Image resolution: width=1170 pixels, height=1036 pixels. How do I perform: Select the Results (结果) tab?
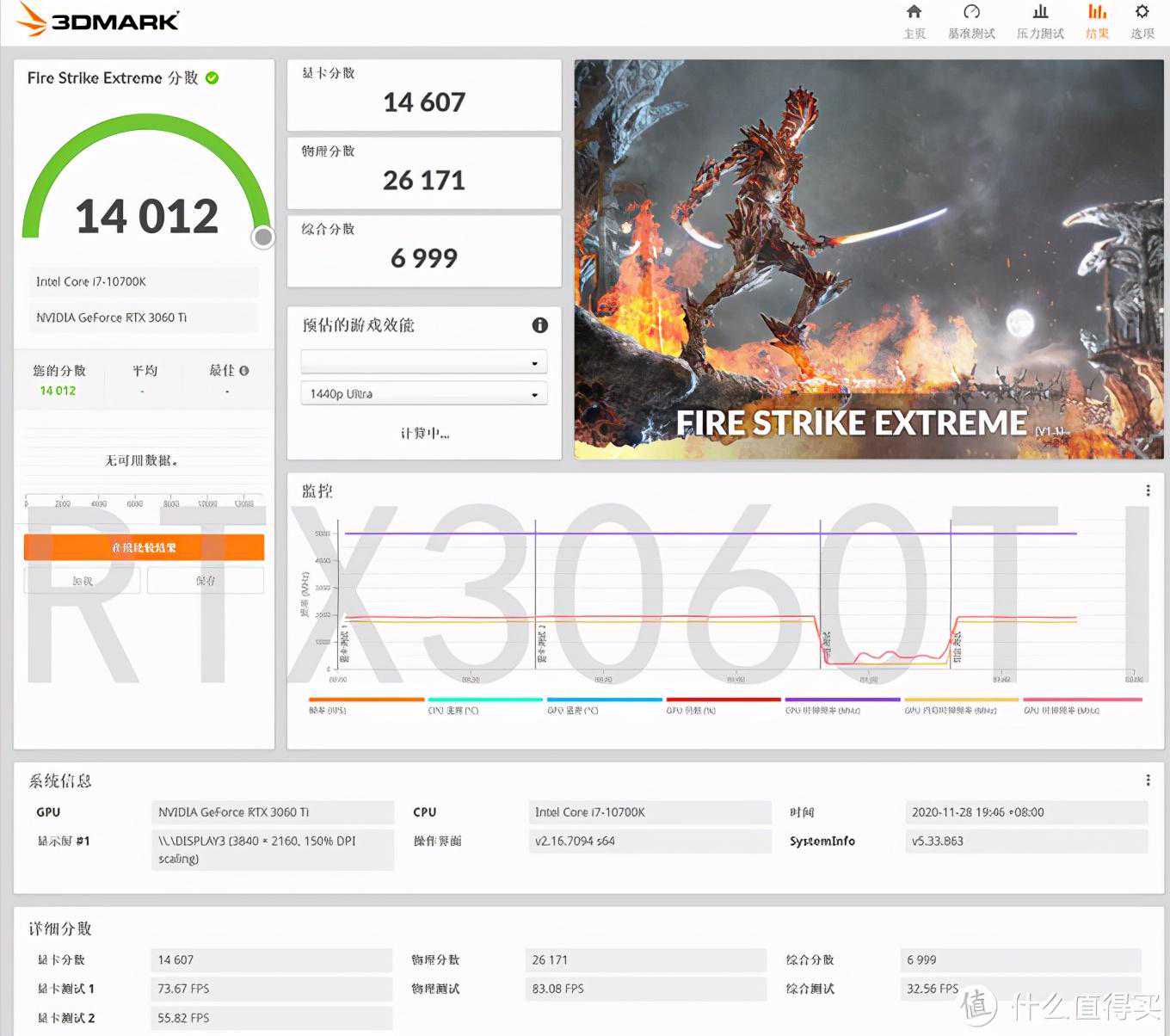coord(1097,21)
